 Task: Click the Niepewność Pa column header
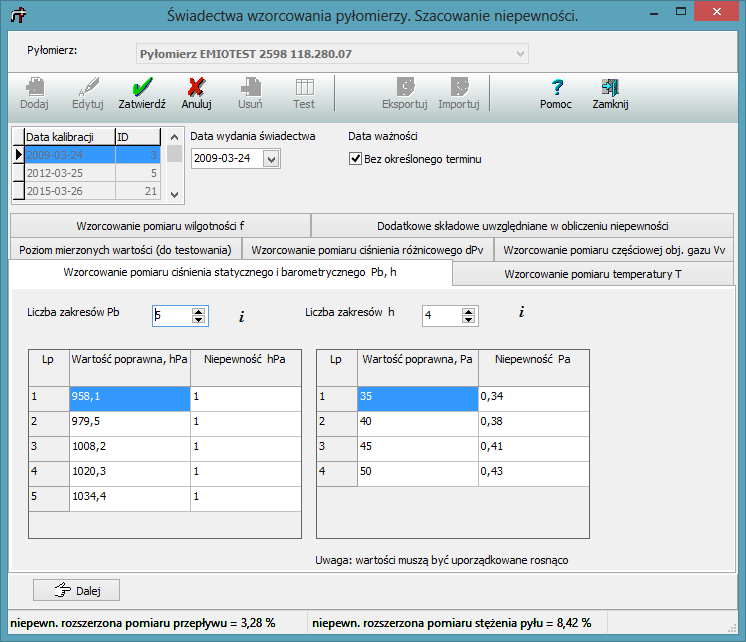coord(534,368)
